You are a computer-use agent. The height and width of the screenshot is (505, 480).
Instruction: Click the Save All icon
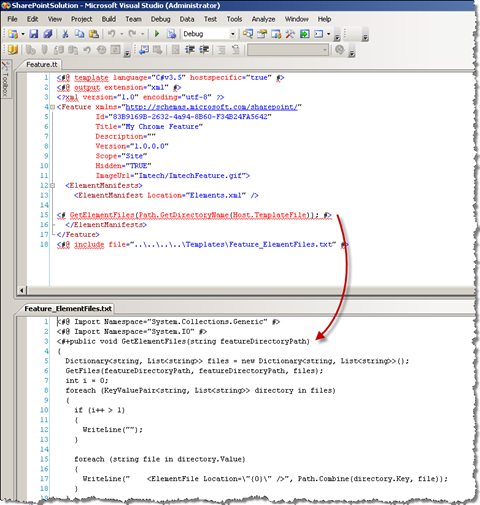tap(48, 34)
